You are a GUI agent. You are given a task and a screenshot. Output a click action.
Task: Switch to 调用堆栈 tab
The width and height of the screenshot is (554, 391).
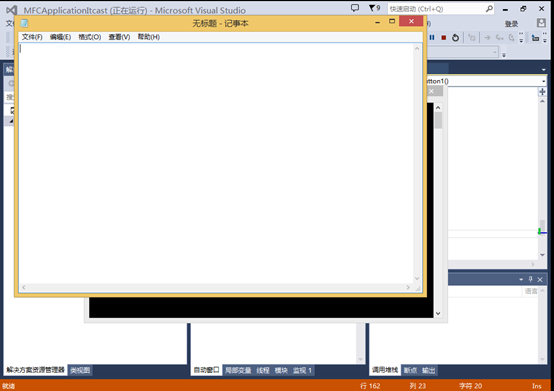(x=385, y=370)
